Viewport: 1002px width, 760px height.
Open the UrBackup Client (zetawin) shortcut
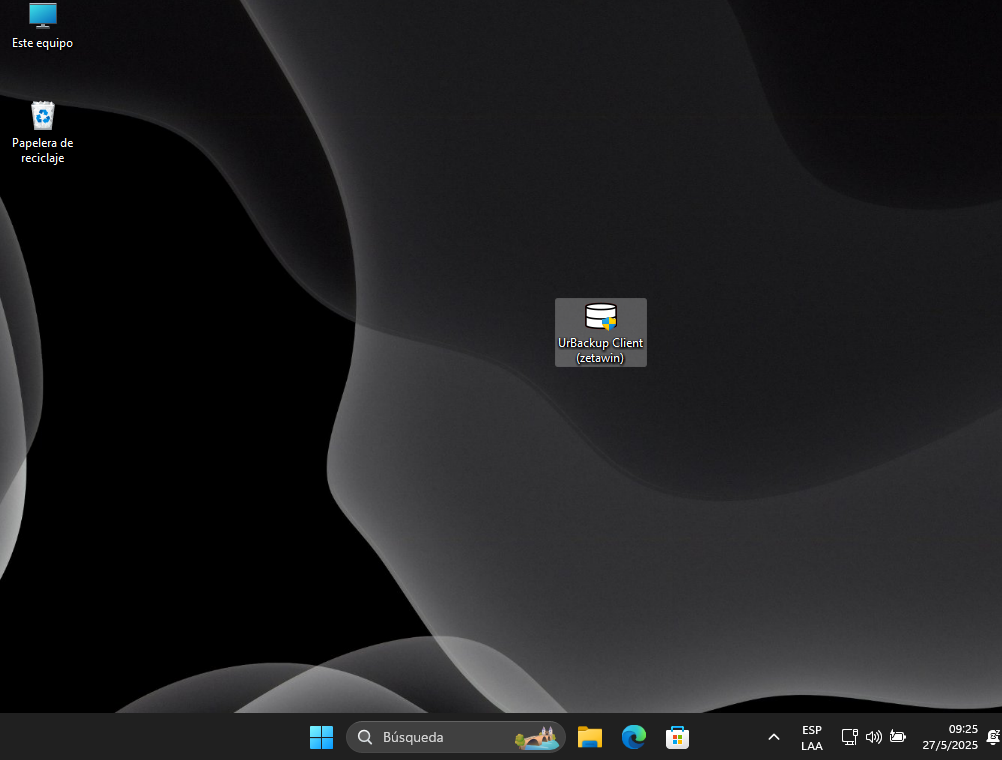(600, 318)
